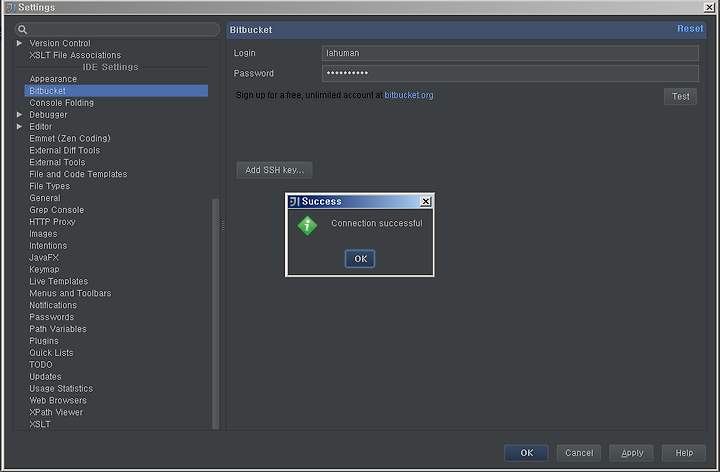Open Path Variables settings
Viewport: 720px width, 472px height.
click(58, 329)
